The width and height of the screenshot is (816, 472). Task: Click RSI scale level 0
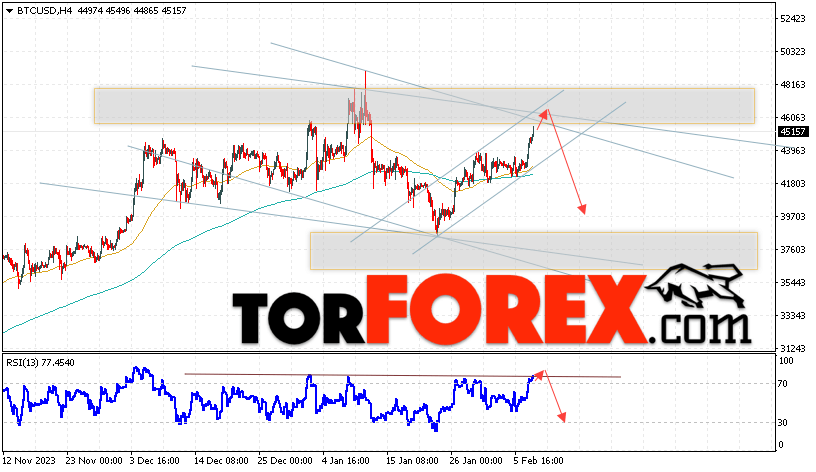coord(780,445)
